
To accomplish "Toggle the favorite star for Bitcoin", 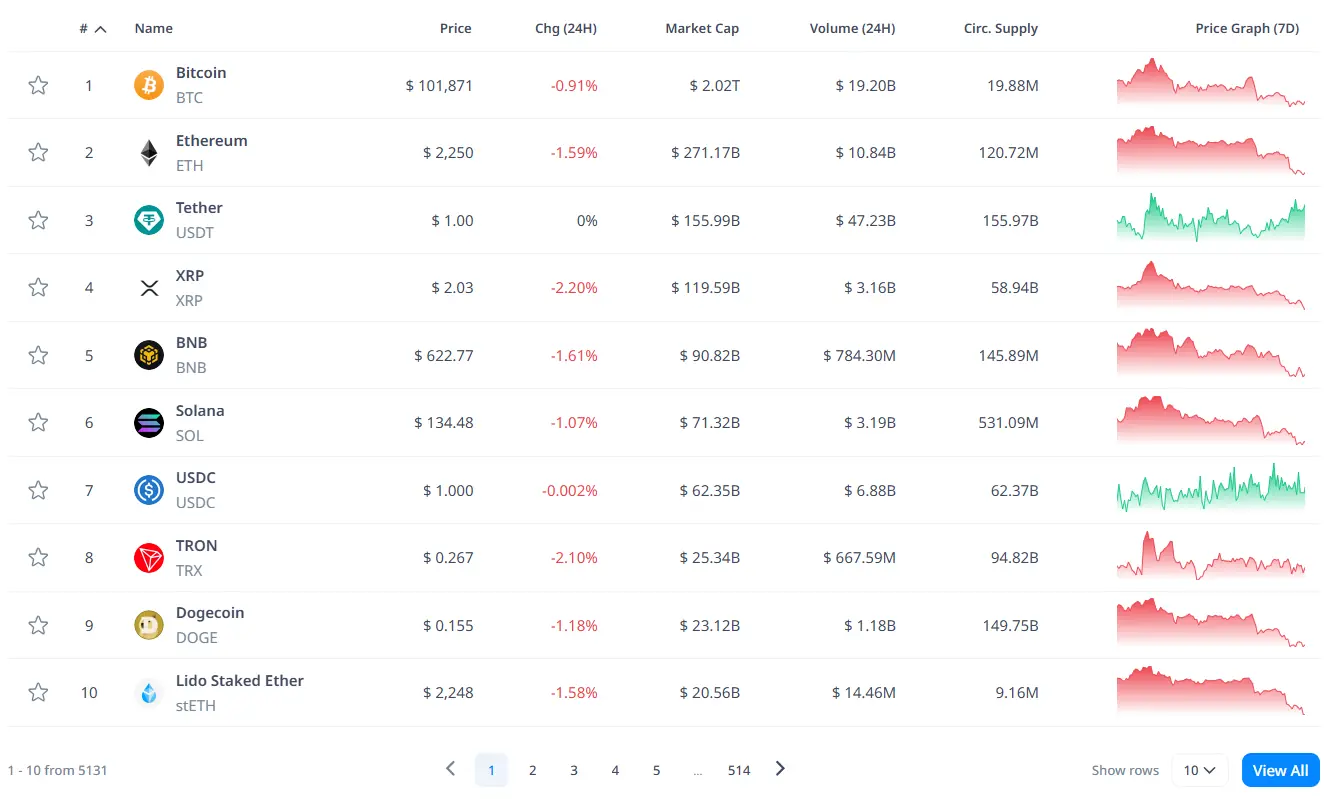I will pos(38,85).
